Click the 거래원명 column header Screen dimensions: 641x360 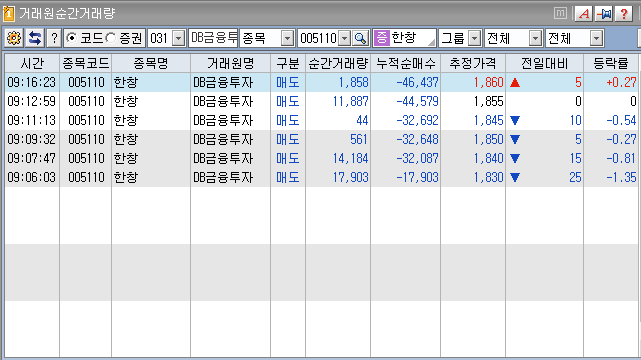point(231,63)
